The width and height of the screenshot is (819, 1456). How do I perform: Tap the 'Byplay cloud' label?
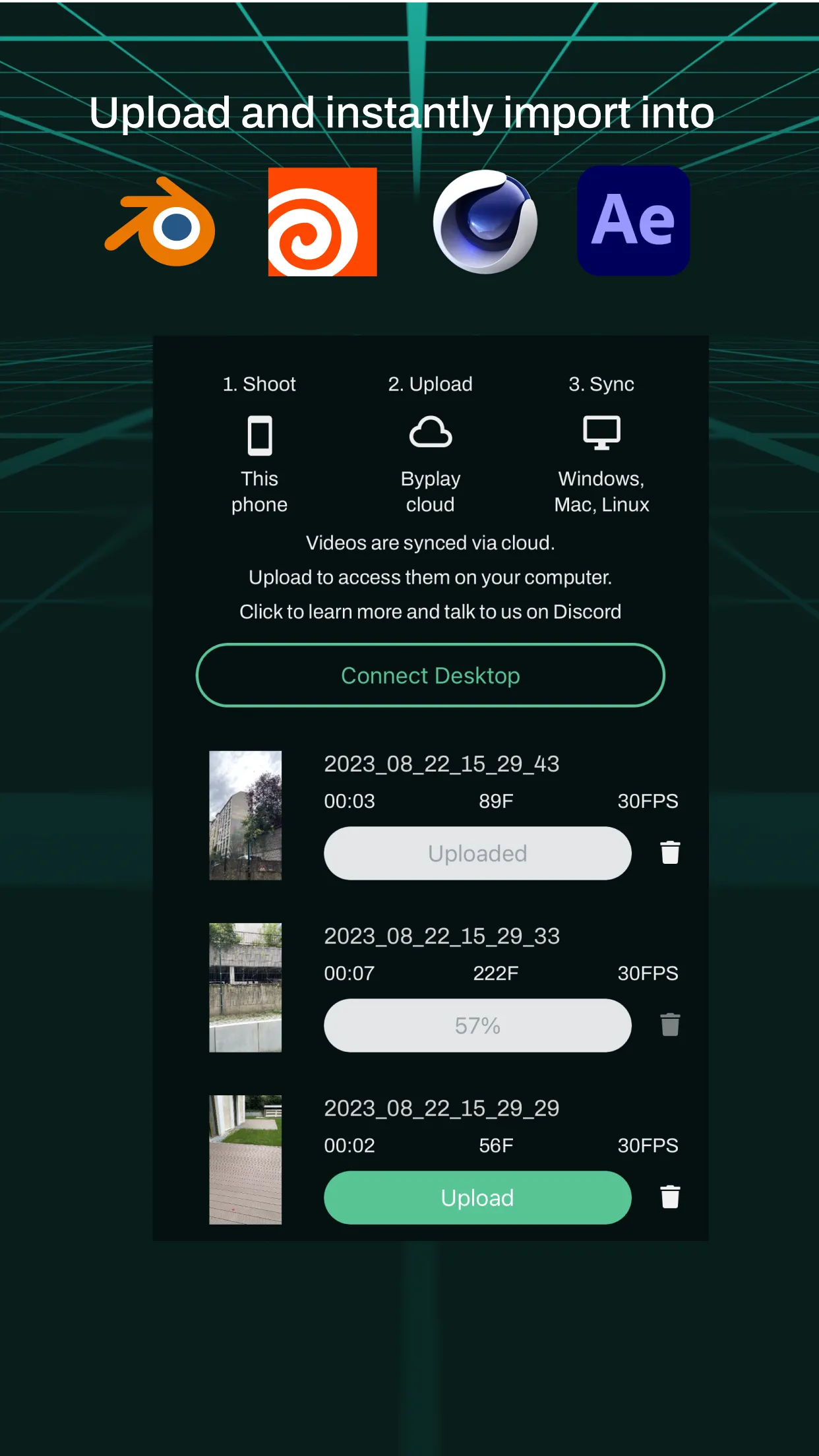(431, 491)
